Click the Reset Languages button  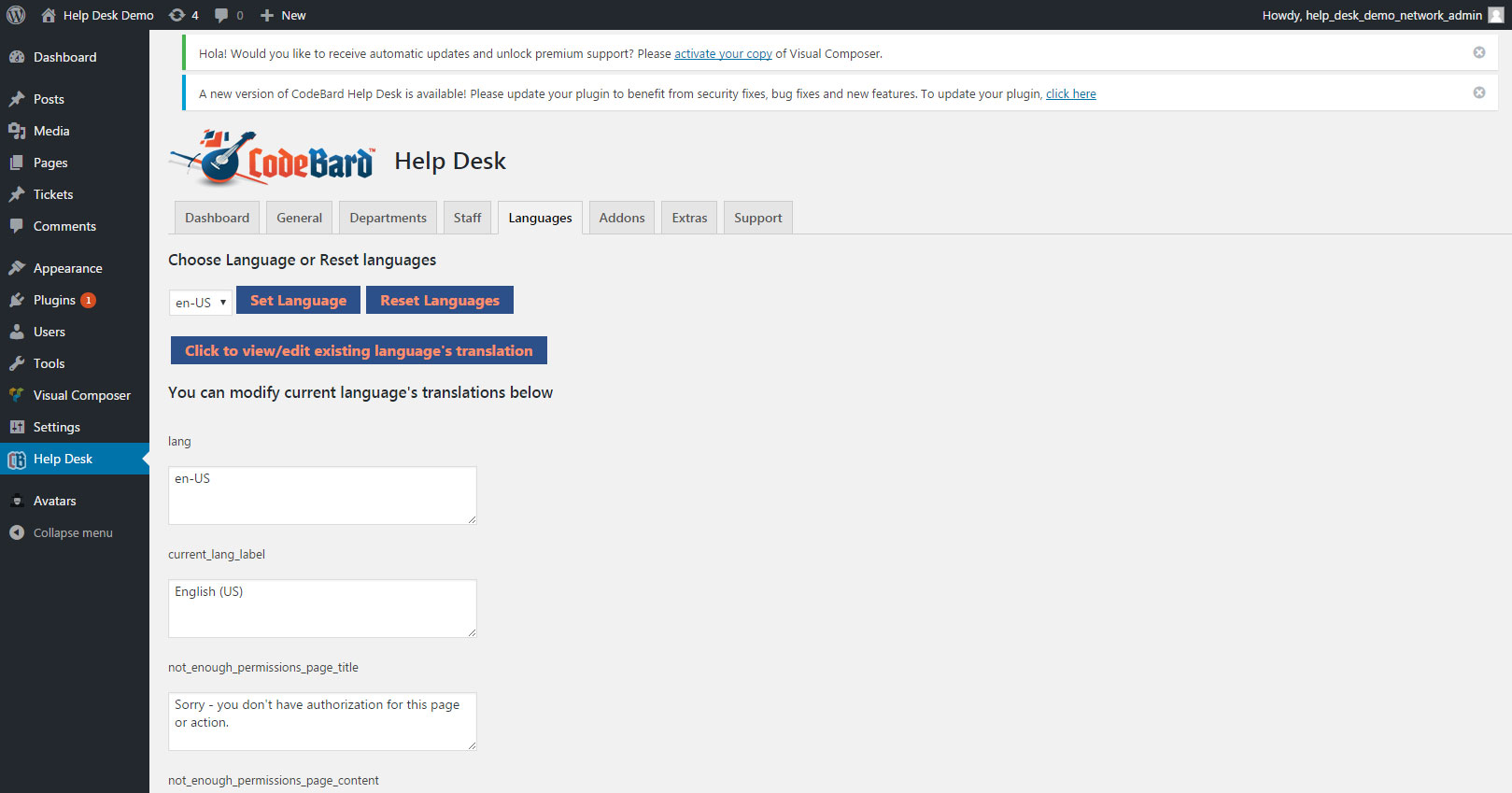[x=440, y=300]
